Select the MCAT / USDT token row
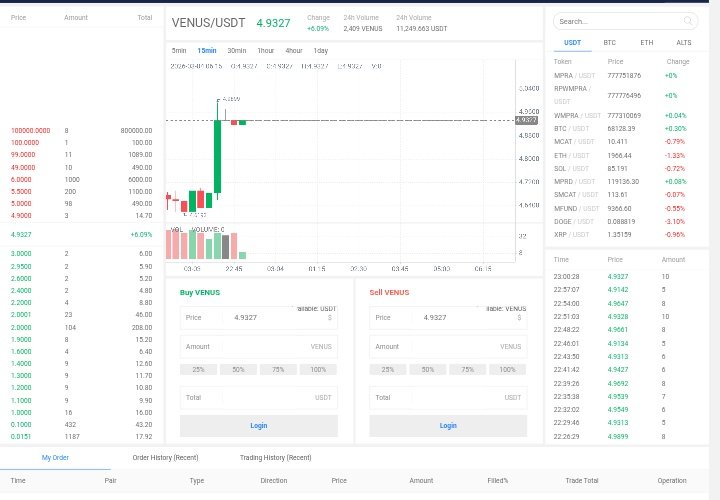The image size is (720, 500). 625,141
